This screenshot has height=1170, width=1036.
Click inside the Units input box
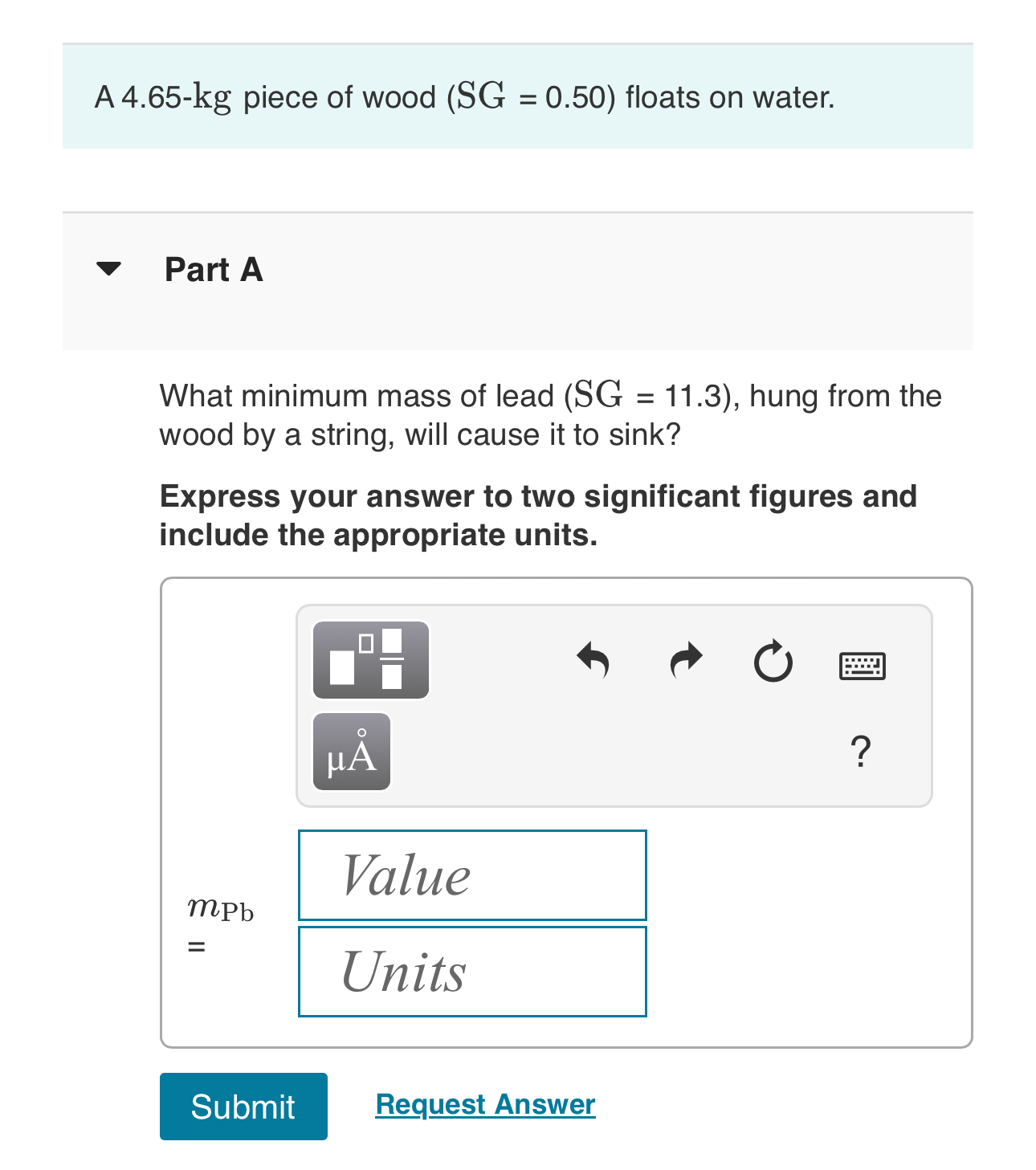click(x=472, y=971)
